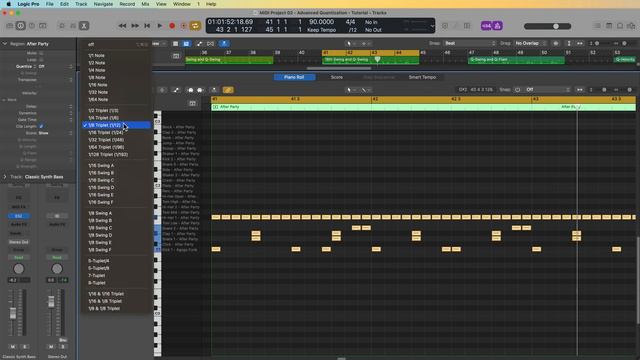The image size is (640, 360).
Task: Click Go to Beginning transport button
Action: pyautogui.click(x=147, y=26)
